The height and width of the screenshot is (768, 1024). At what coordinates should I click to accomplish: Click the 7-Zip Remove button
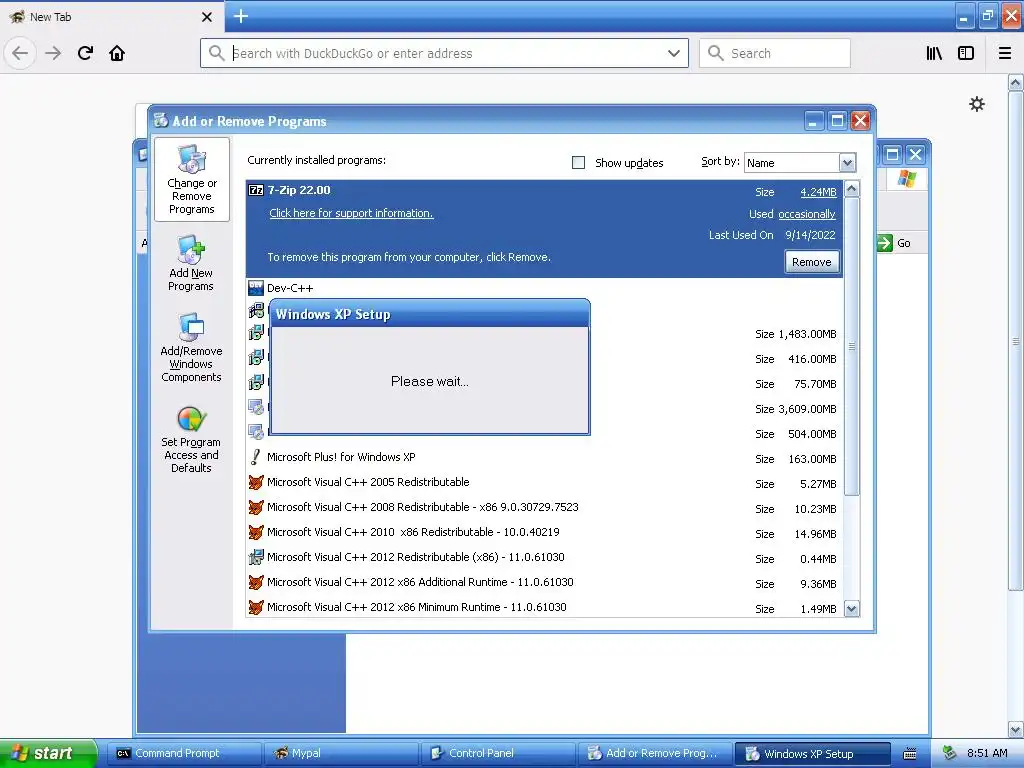[812, 262]
